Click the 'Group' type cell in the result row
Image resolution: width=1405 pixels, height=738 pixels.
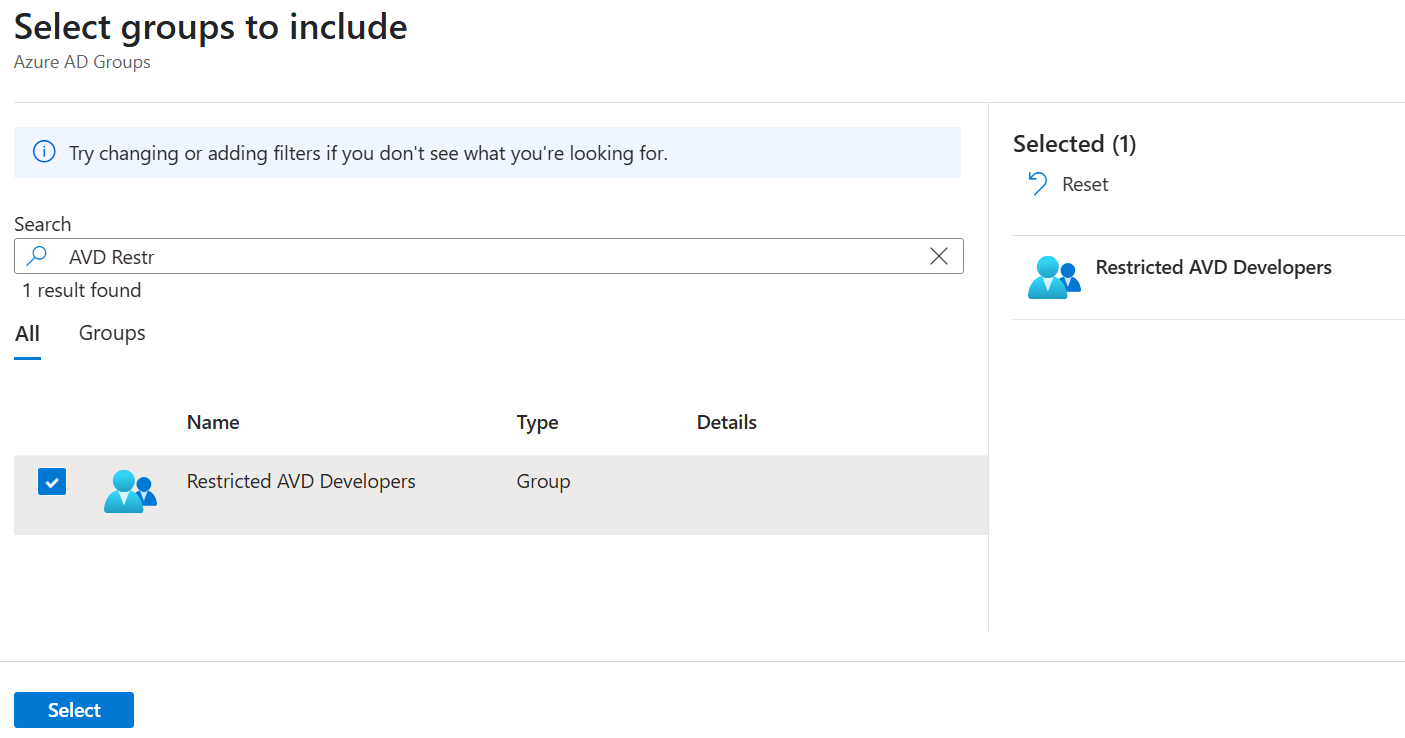coord(543,481)
